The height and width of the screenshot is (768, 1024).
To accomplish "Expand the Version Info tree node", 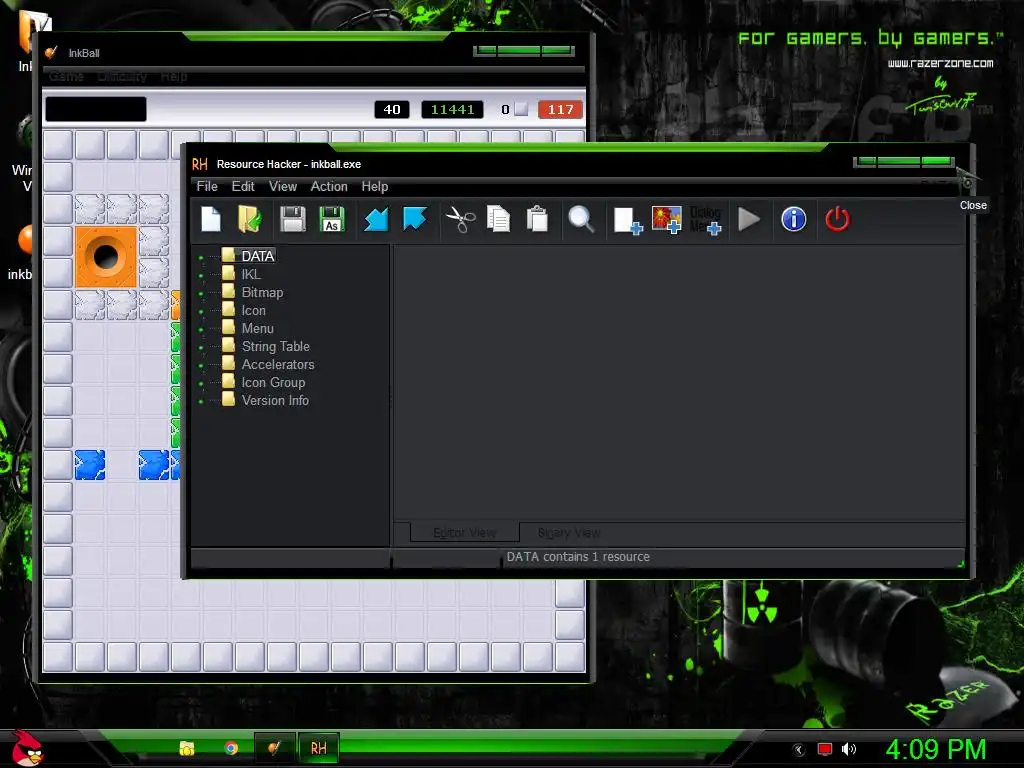I will tap(201, 401).
